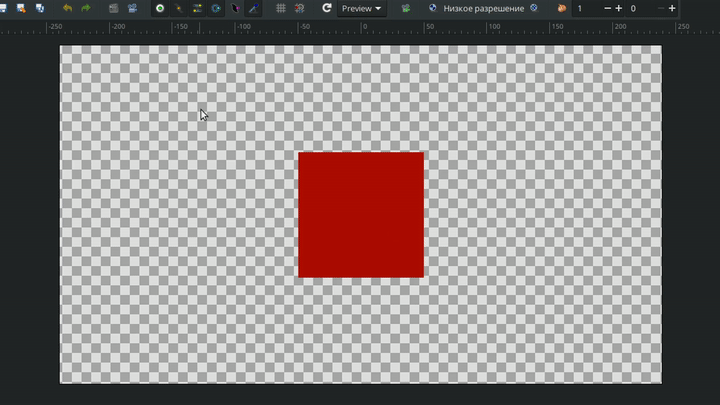Screen dimensions: 720x405
Task: Click the Save All icon
Action: click(x=39, y=8)
